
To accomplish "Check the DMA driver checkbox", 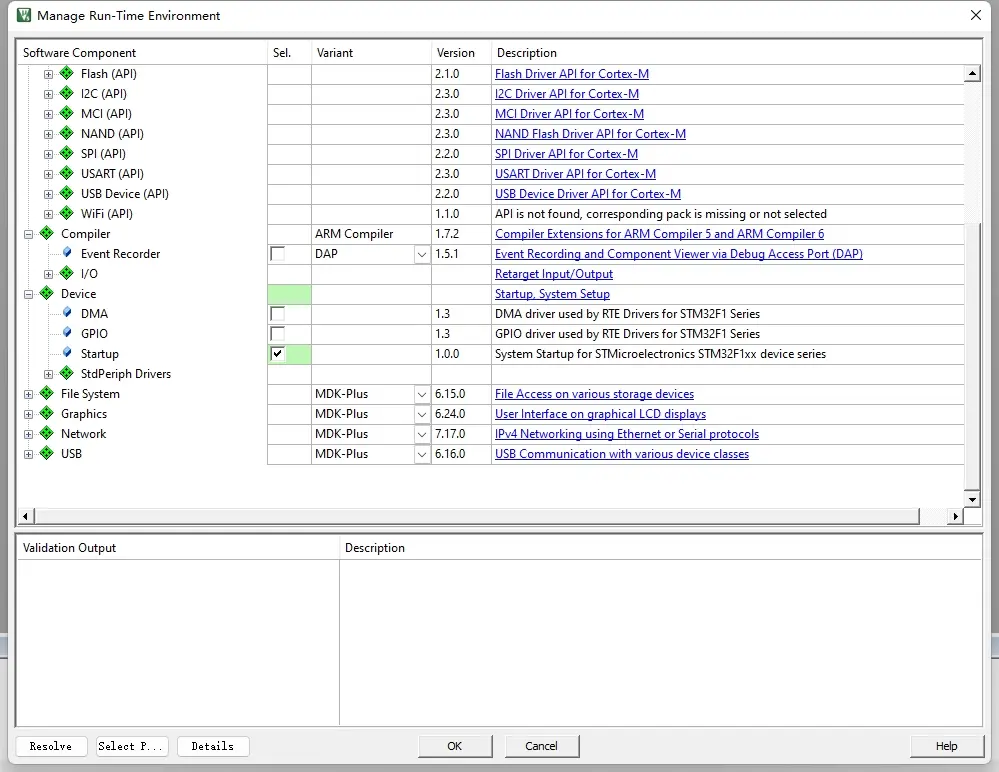I will coord(278,314).
